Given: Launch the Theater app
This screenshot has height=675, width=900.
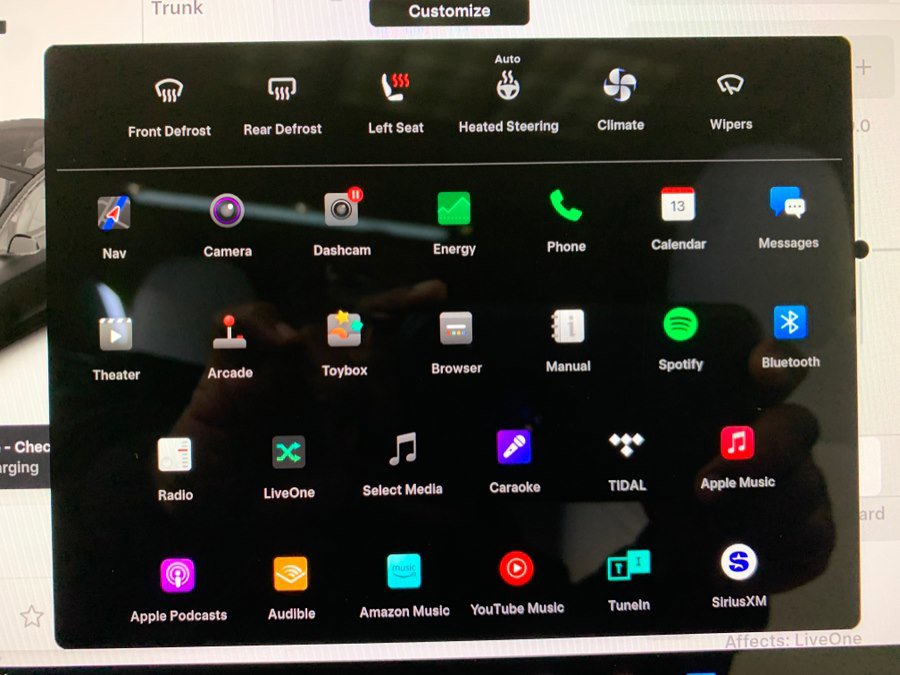Looking at the screenshot, I should [x=115, y=333].
